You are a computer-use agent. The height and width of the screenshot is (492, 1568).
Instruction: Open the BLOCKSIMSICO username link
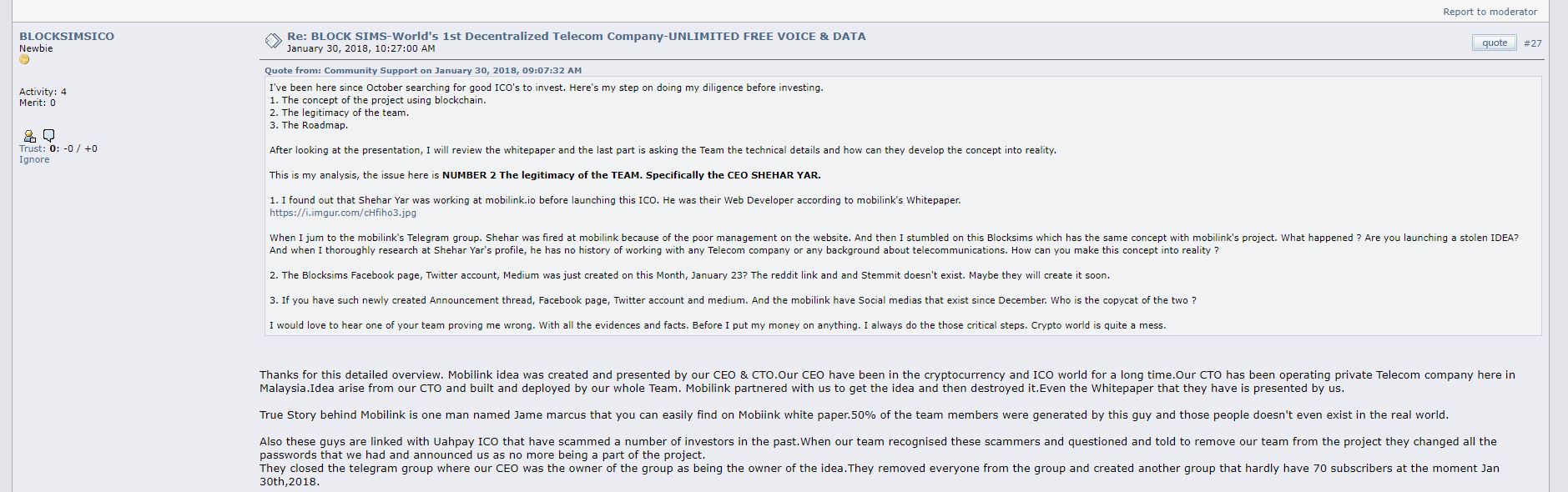click(x=67, y=36)
